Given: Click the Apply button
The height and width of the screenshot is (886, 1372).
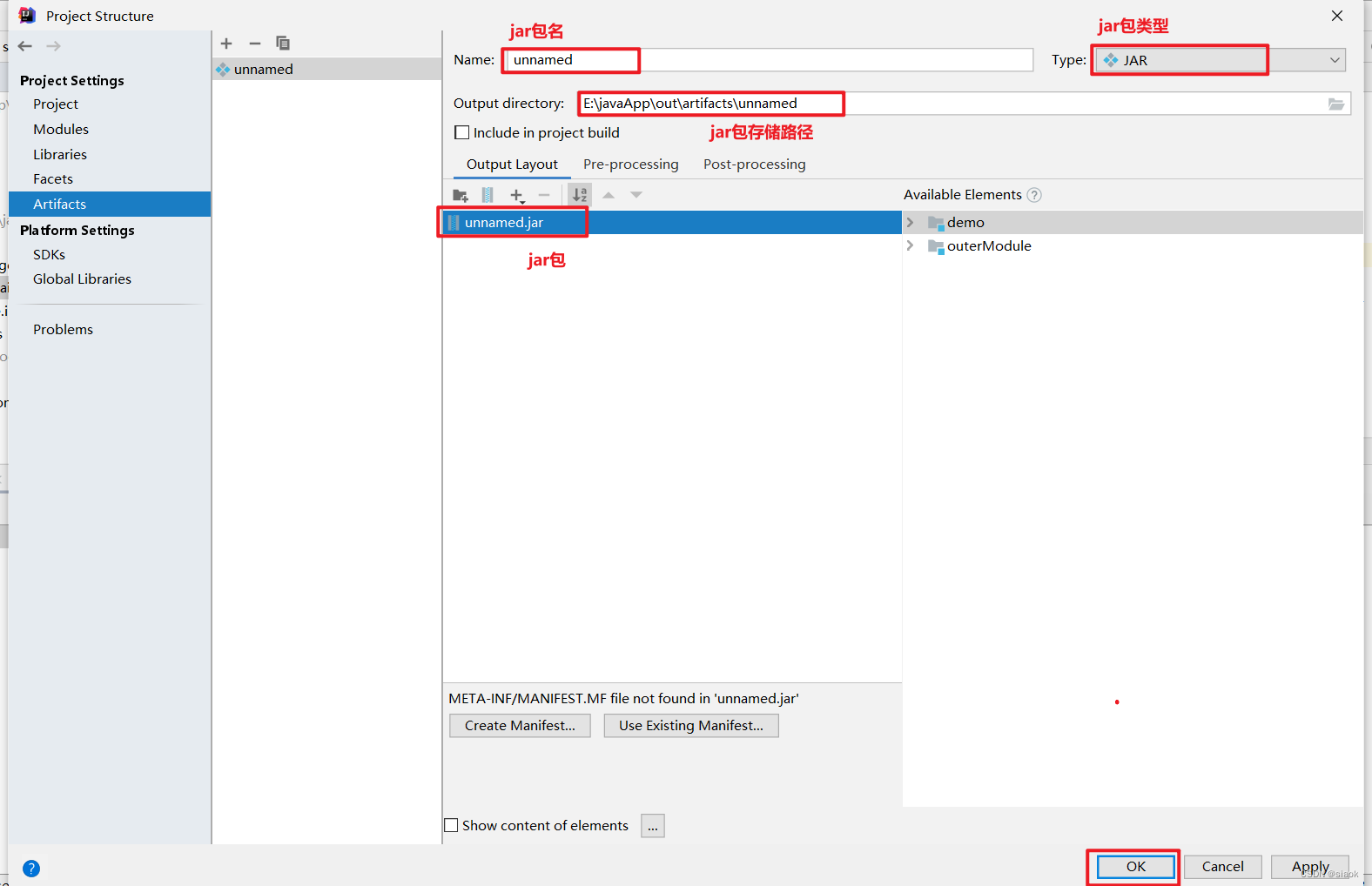Looking at the screenshot, I should 1310,867.
